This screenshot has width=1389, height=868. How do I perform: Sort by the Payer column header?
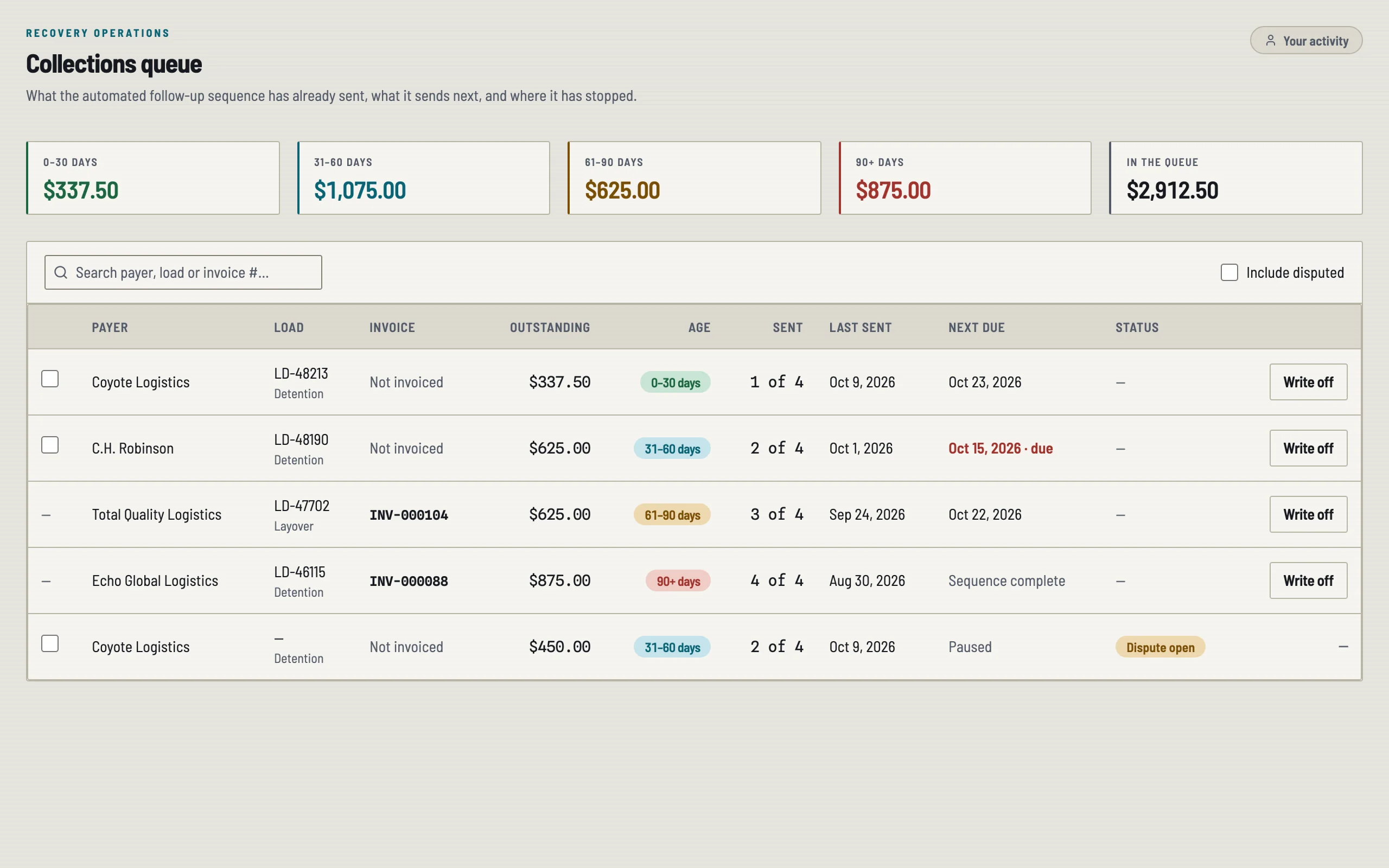110,327
